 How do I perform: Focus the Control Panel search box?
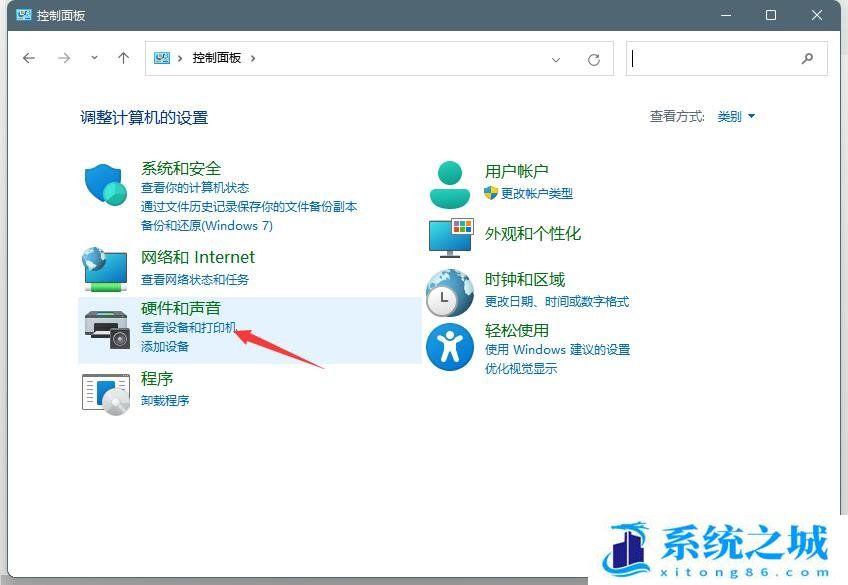pyautogui.click(x=726, y=58)
